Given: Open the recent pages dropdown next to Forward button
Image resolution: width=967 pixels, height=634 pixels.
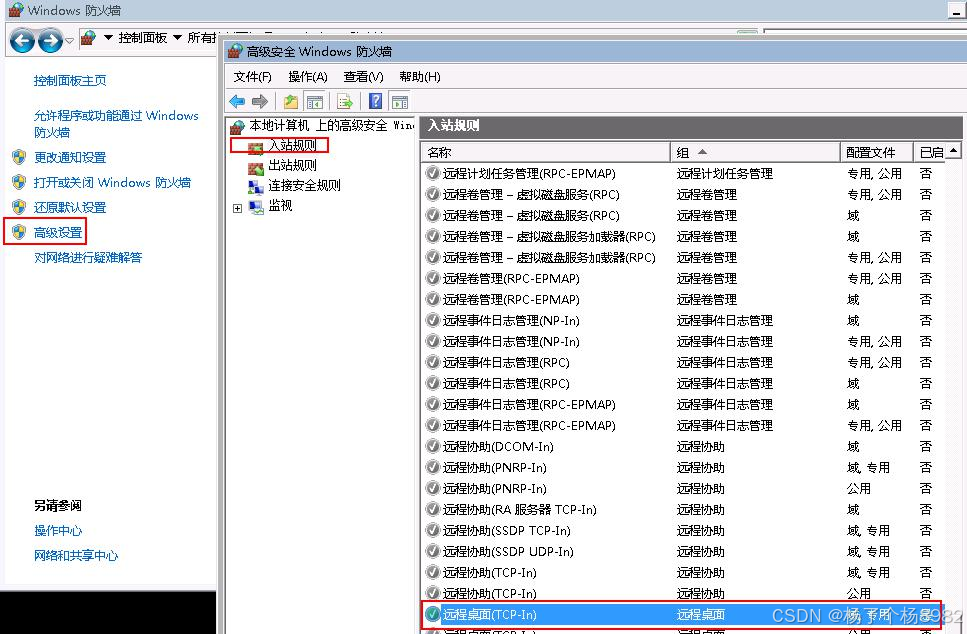Looking at the screenshot, I should tap(69, 41).
